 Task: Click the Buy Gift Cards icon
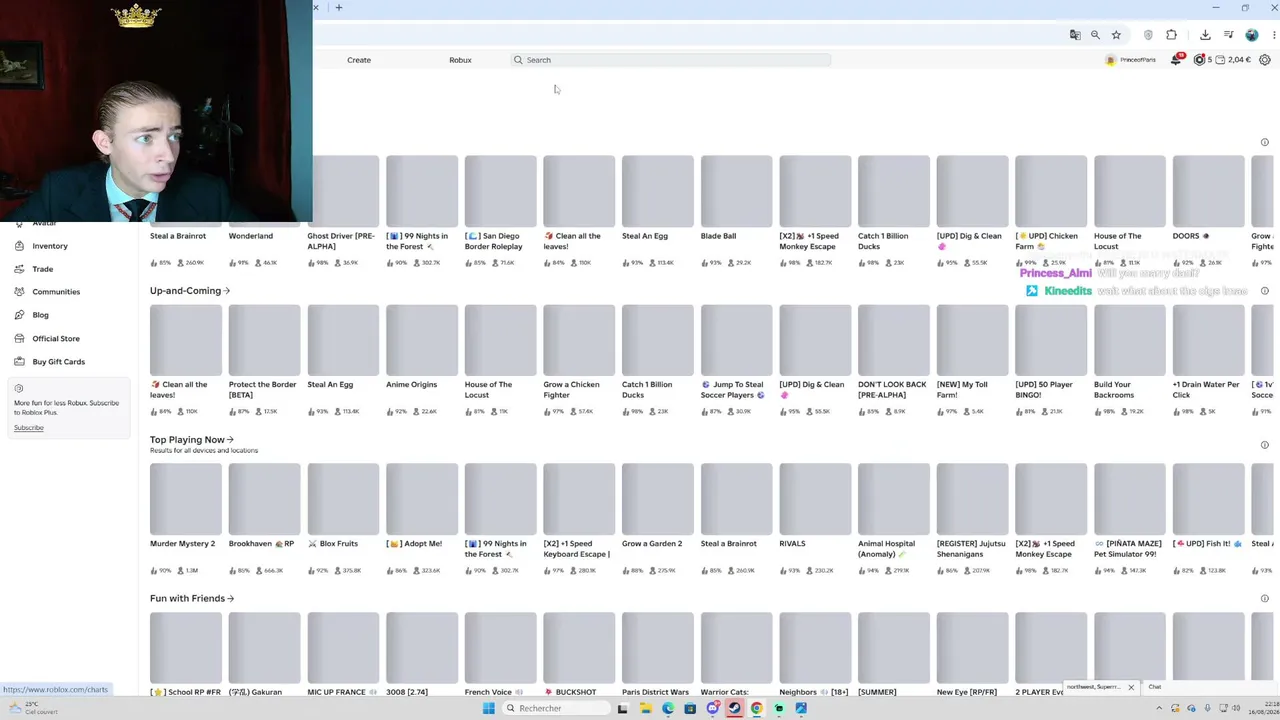pos(20,361)
